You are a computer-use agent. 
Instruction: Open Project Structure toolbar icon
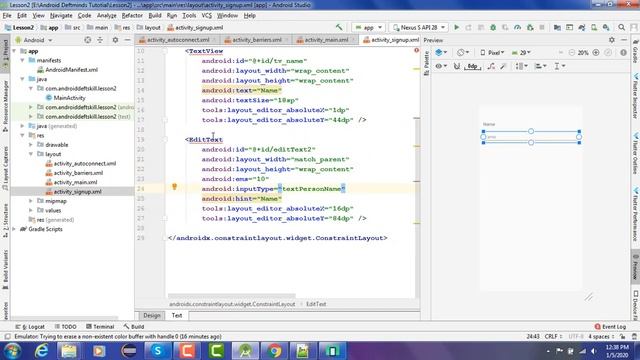[x=557, y=27]
